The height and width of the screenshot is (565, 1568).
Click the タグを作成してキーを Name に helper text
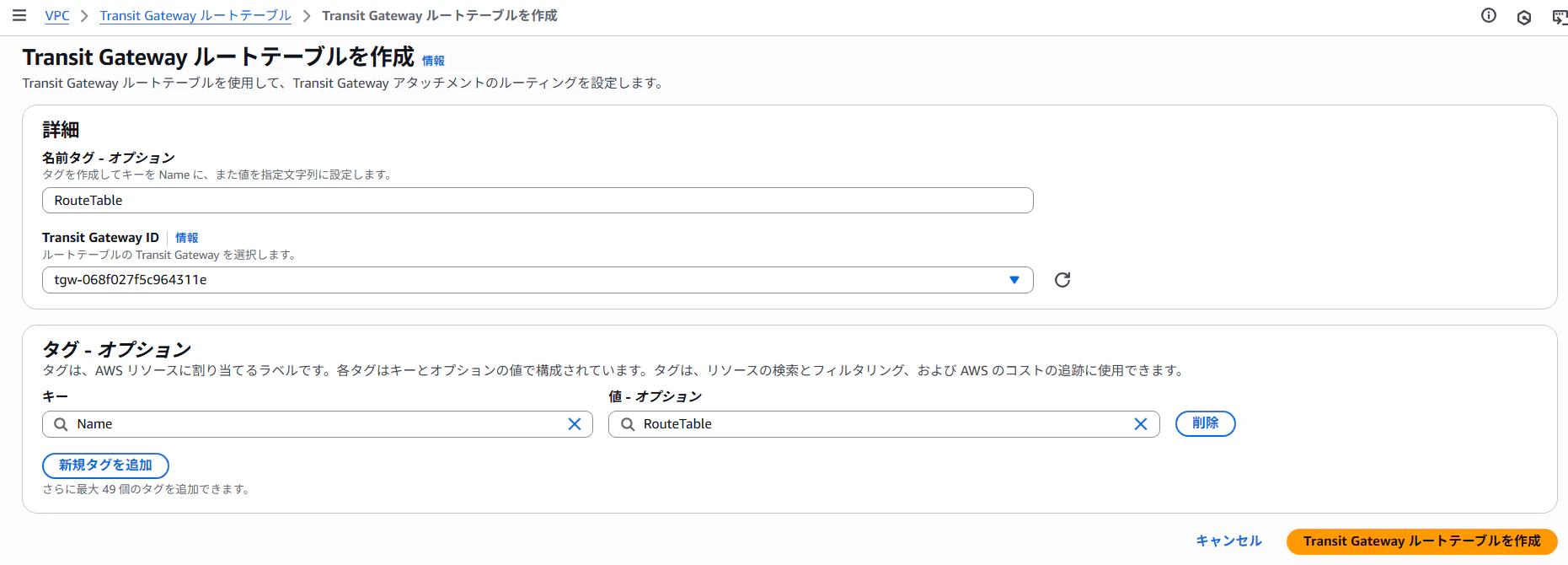[x=217, y=175]
